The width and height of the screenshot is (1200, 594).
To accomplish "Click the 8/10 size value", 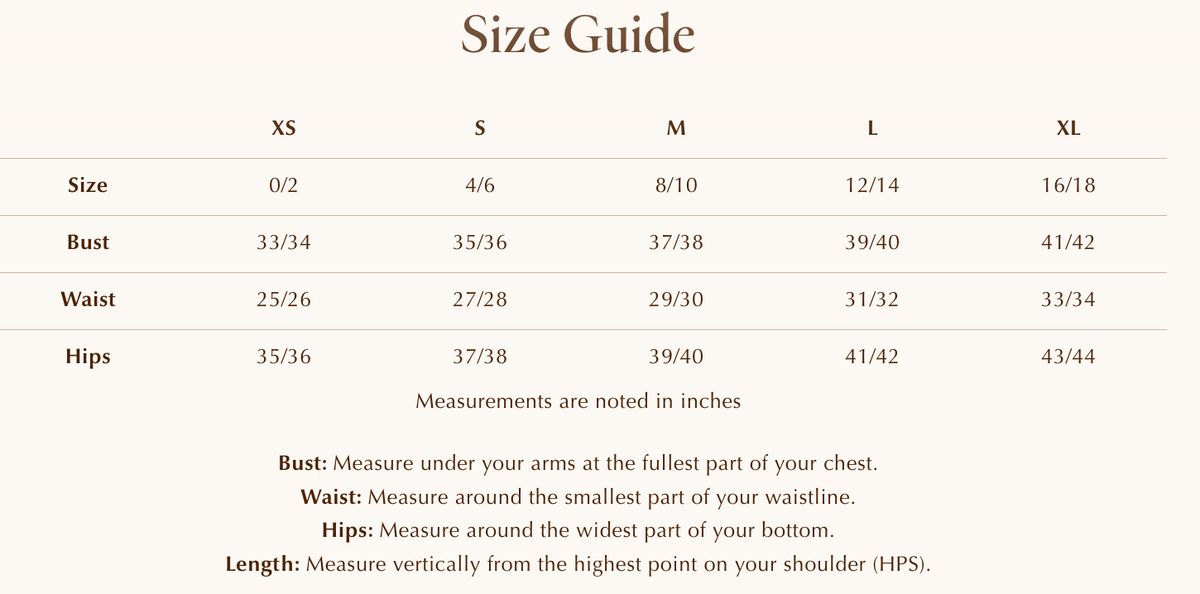I will 676,186.
